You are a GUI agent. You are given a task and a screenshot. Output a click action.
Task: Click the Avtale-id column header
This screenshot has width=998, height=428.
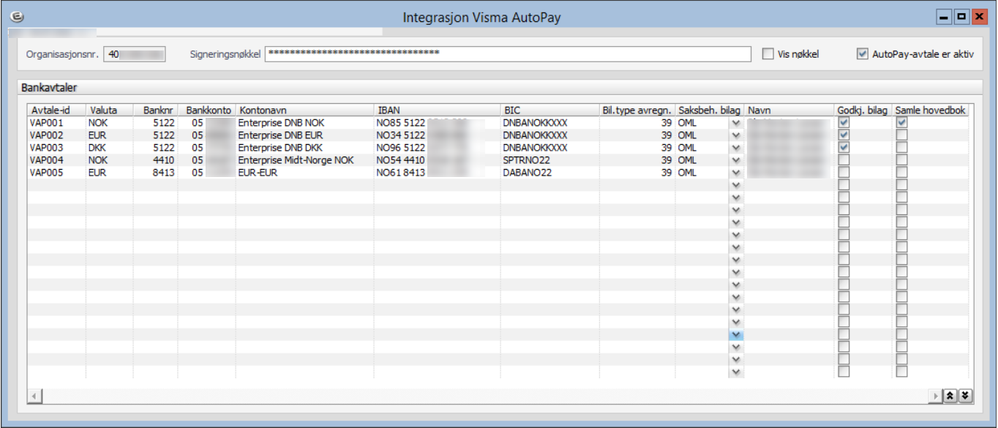coord(57,110)
